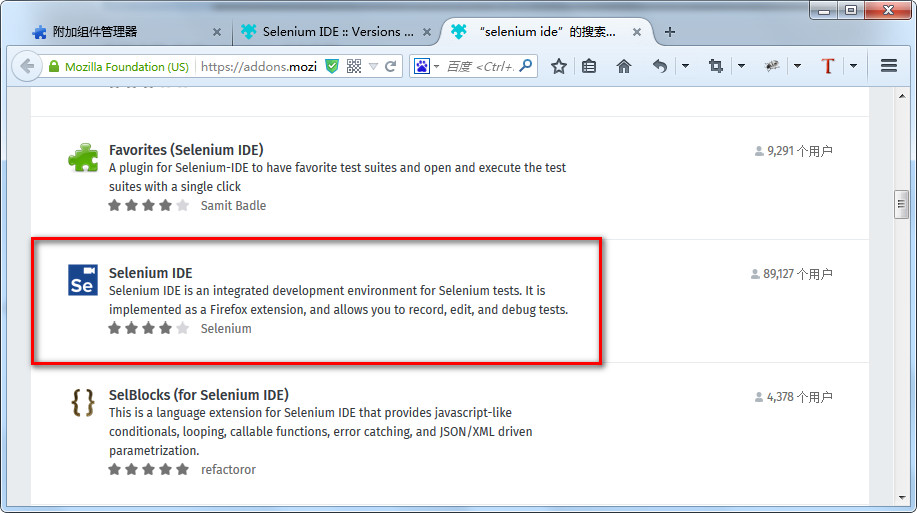The width and height of the screenshot is (917, 513).
Task: Click the scrollbar up arrow
Action: 902,96
